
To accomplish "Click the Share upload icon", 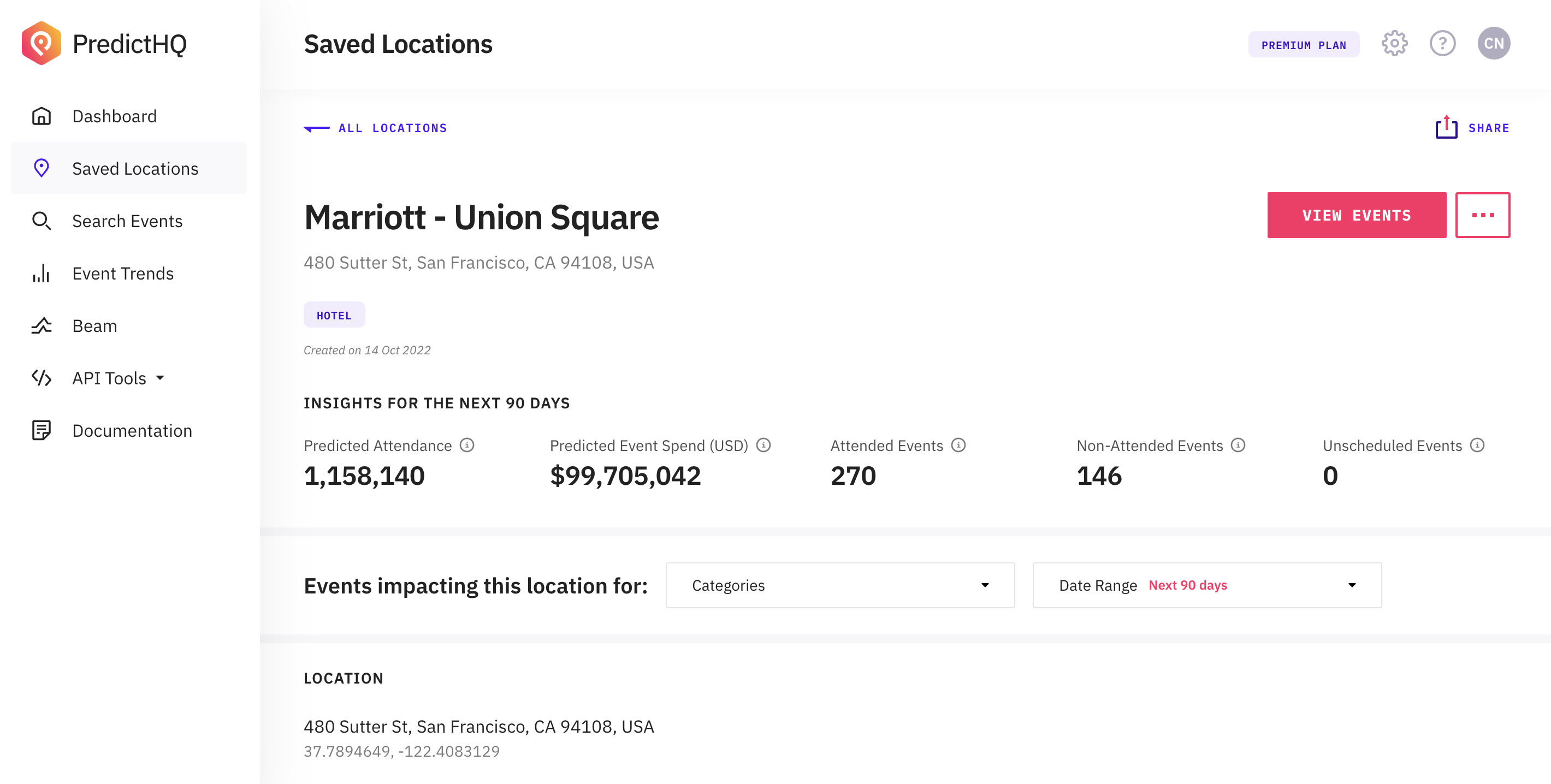I will tap(1446, 127).
